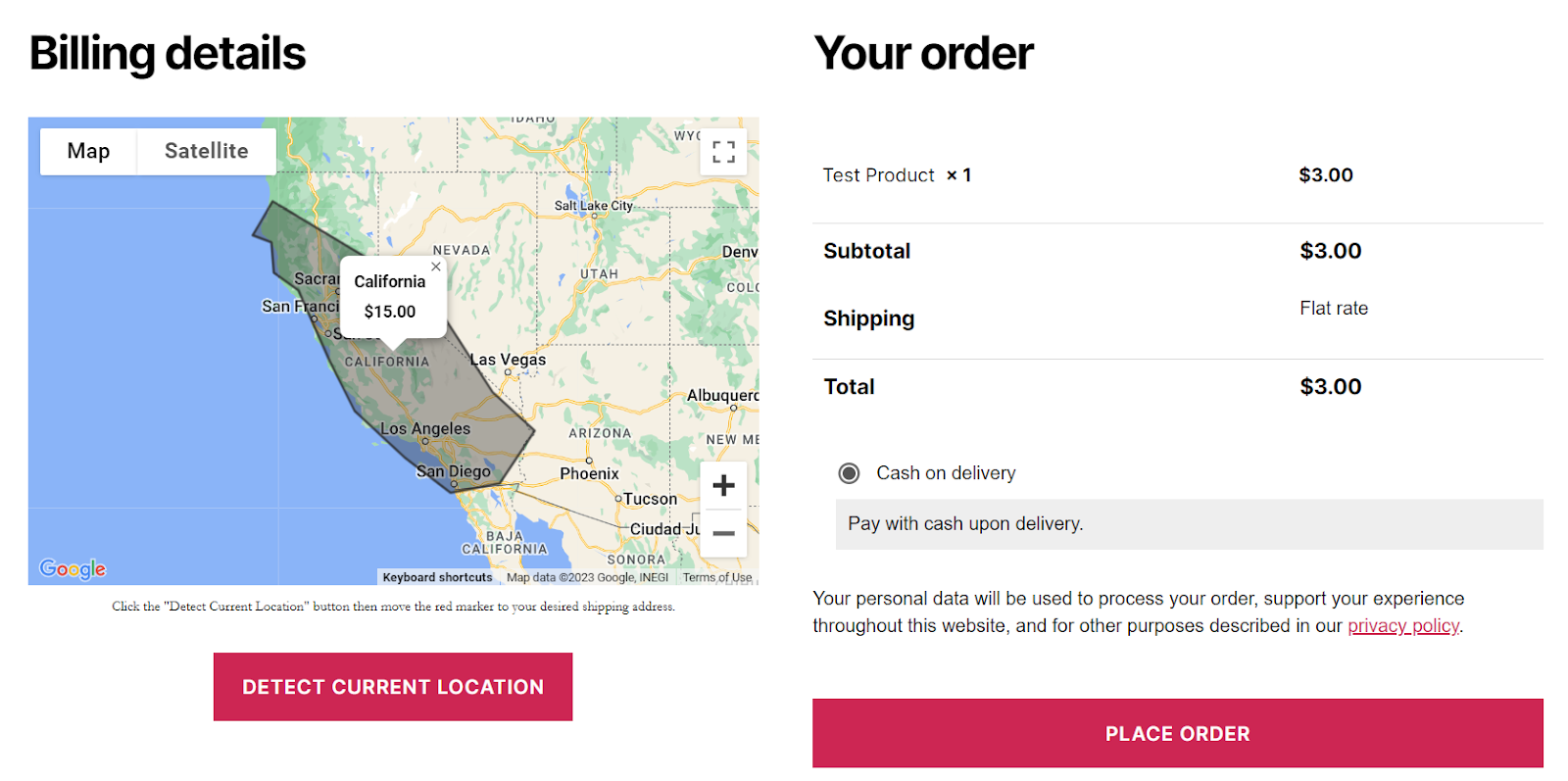This screenshot has height=781, width=1568.
Task: Switch to Satellite view
Action: coord(206,151)
